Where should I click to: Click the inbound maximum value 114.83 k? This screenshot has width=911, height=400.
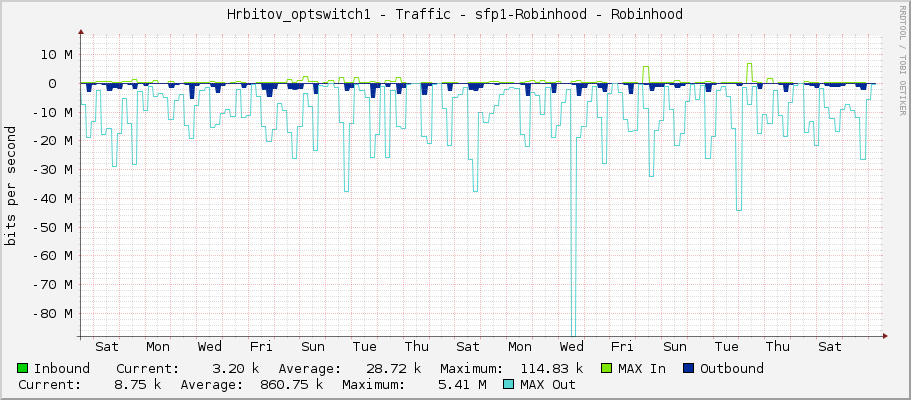click(551, 368)
